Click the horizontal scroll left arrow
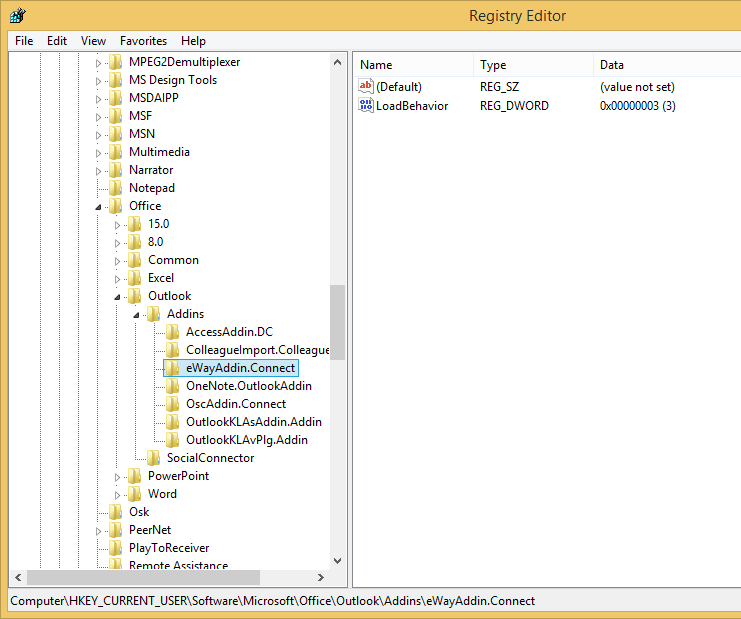 (x=18, y=577)
